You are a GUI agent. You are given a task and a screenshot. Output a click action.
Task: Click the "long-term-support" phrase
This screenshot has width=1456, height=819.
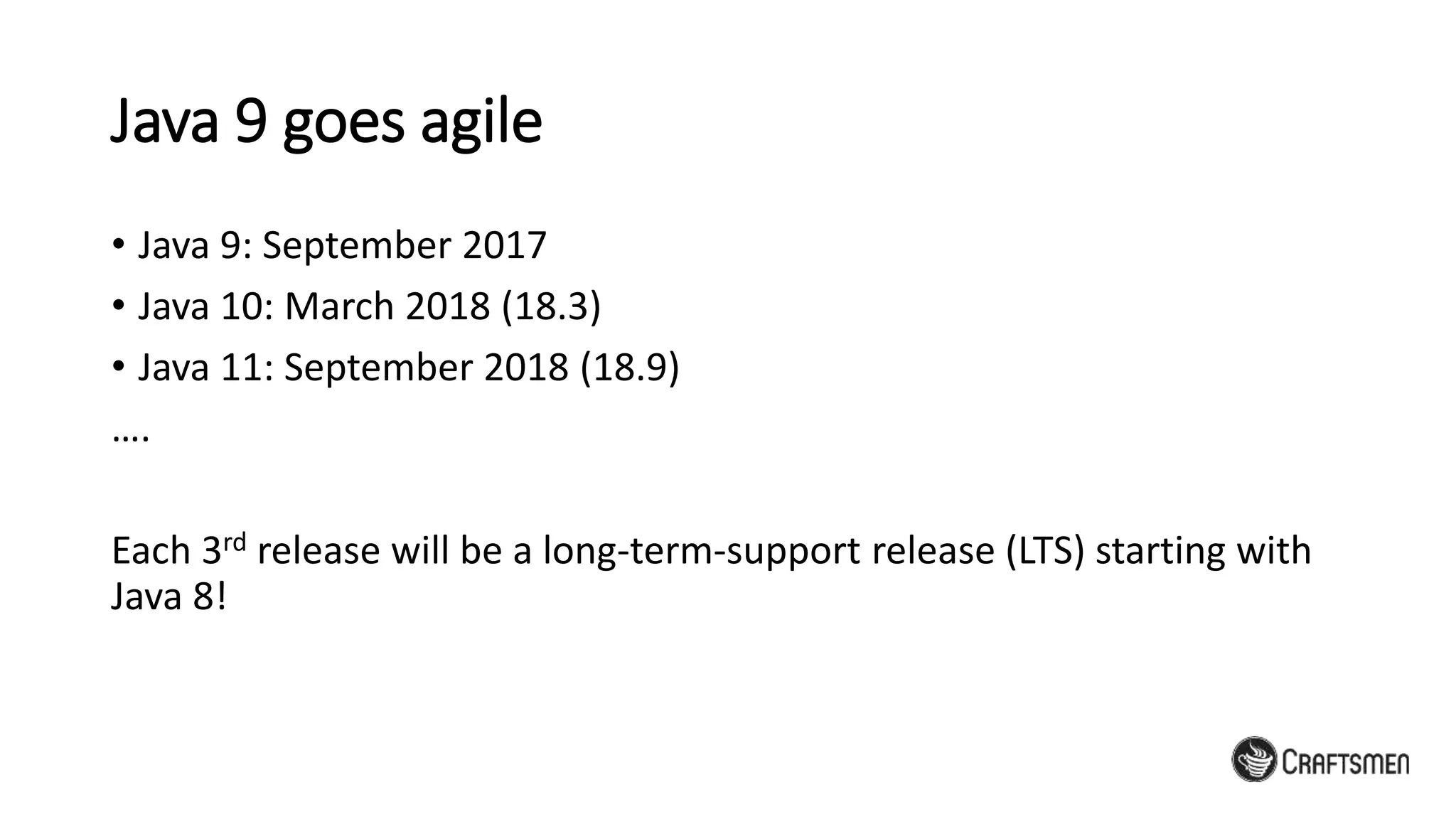coord(702,551)
